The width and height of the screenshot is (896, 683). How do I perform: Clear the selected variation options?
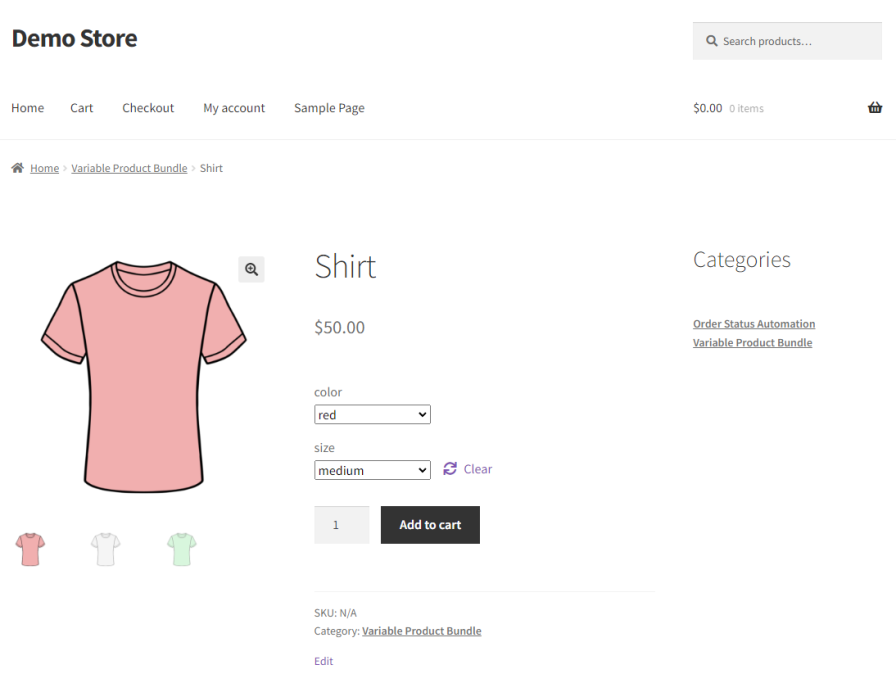[477, 469]
